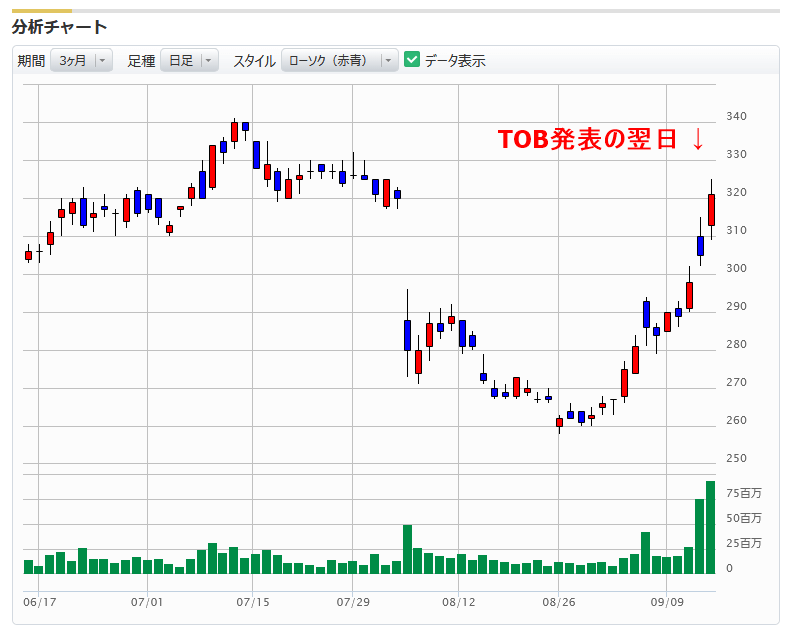This screenshot has width=789, height=634.
Task: Click the 期間 label
Action: (x=31, y=61)
